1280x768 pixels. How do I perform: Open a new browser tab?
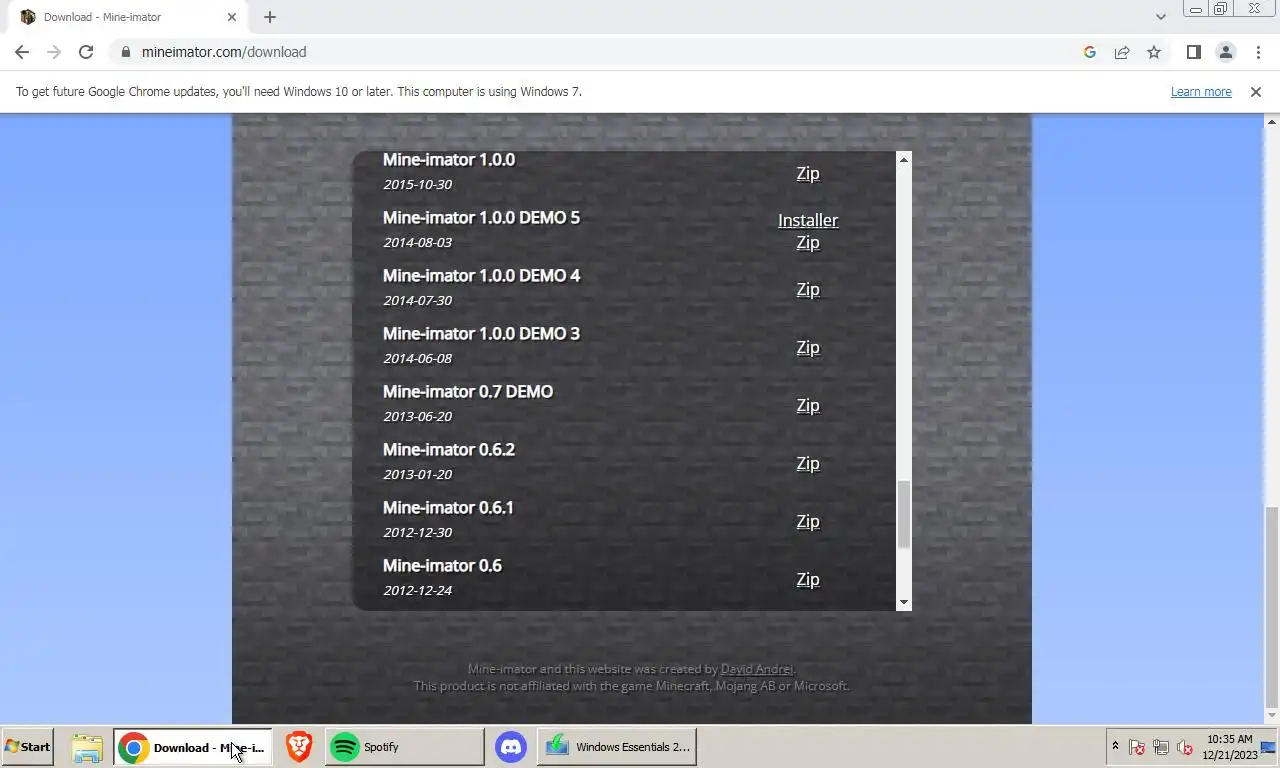pyautogui.click(x=270, y=17)
